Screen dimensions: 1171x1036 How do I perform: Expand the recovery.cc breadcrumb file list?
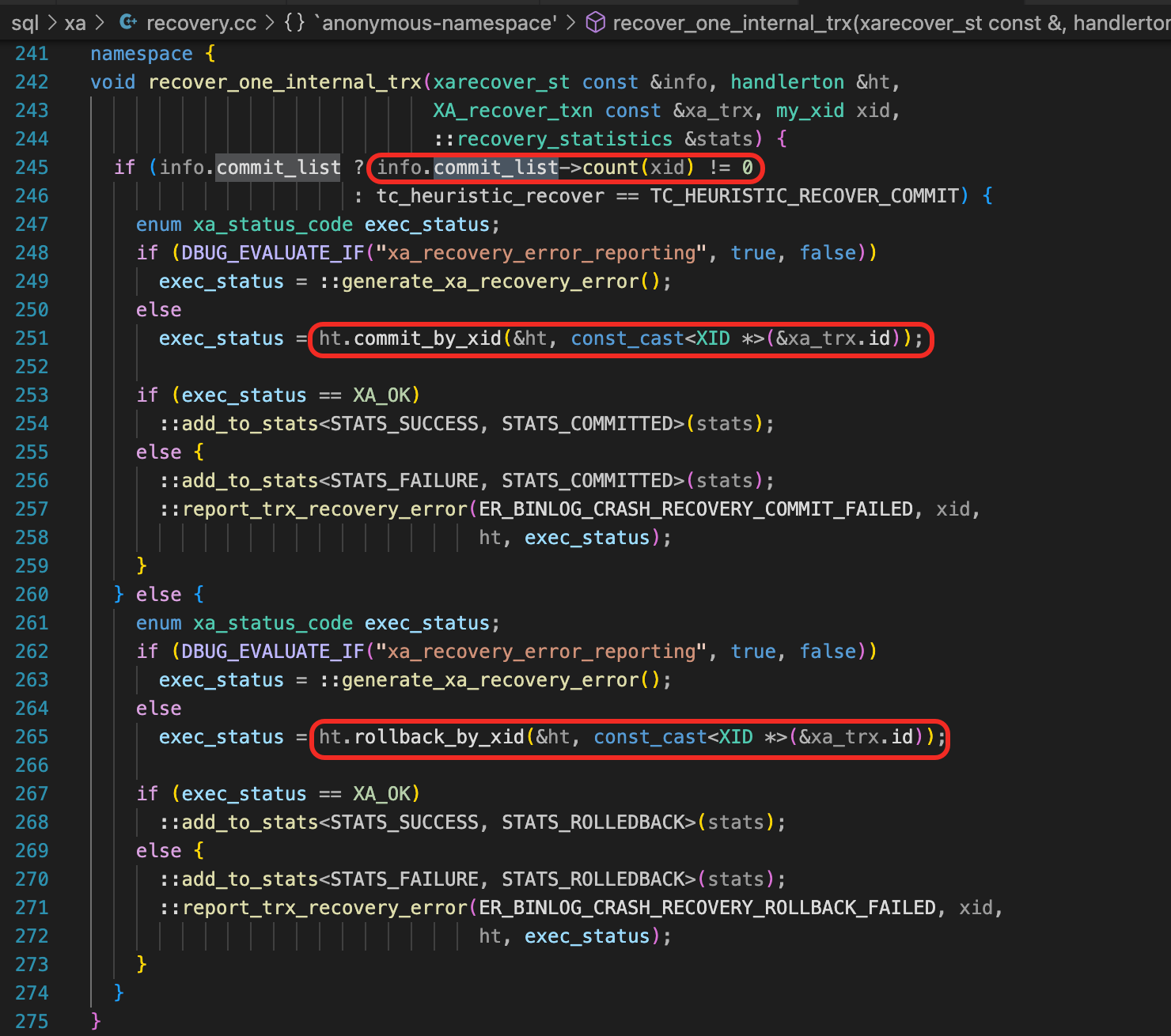tap(201, 23)
